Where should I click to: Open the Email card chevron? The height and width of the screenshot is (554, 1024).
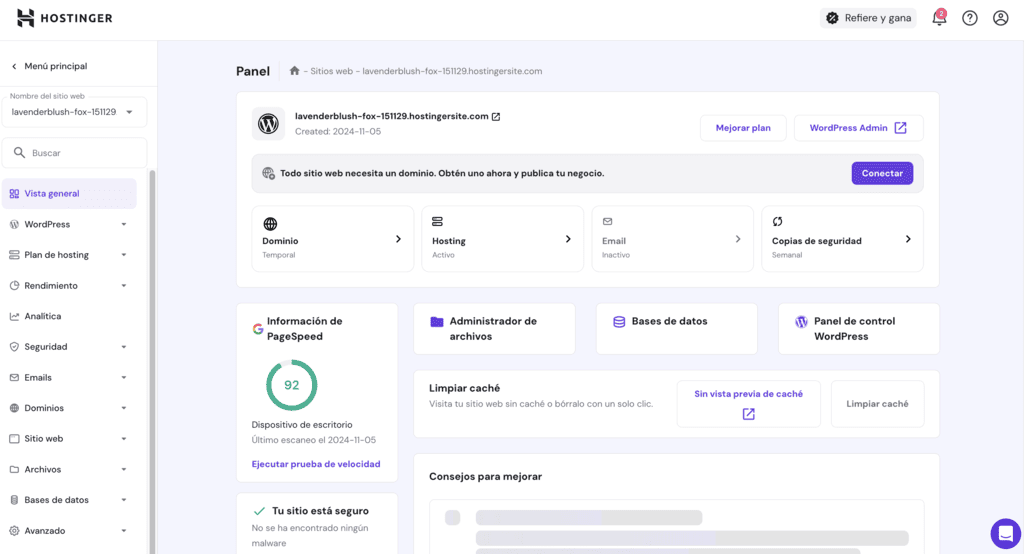738,239
